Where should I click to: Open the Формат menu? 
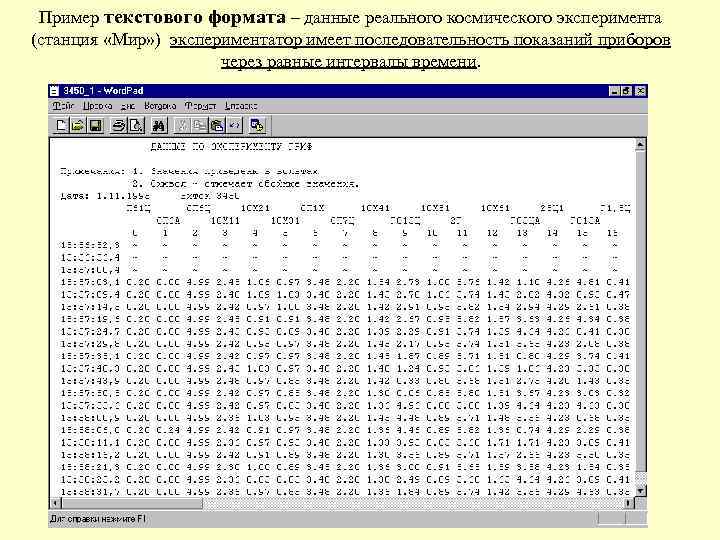200,106
